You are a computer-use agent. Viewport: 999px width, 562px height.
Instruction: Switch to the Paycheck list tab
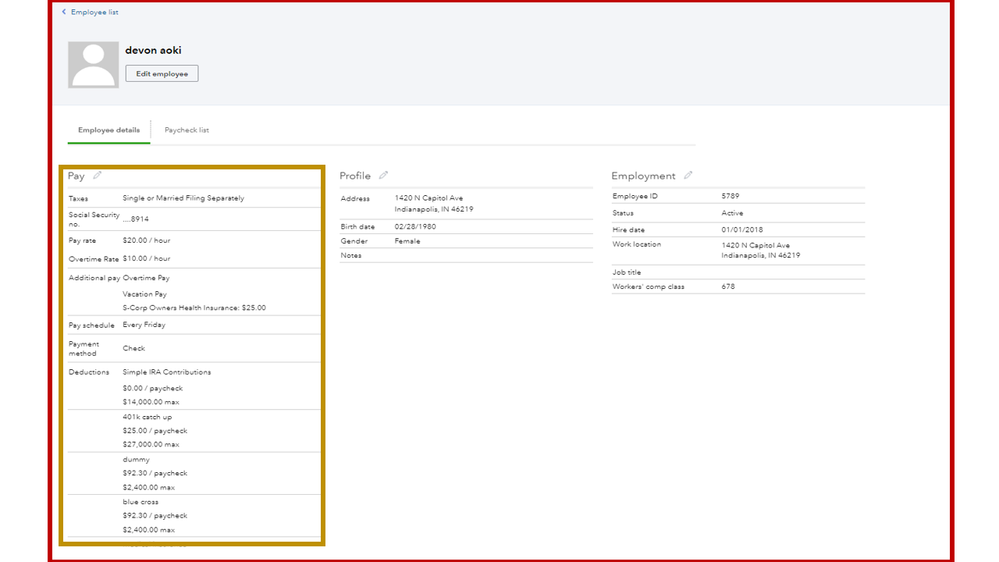coord(187,130)
